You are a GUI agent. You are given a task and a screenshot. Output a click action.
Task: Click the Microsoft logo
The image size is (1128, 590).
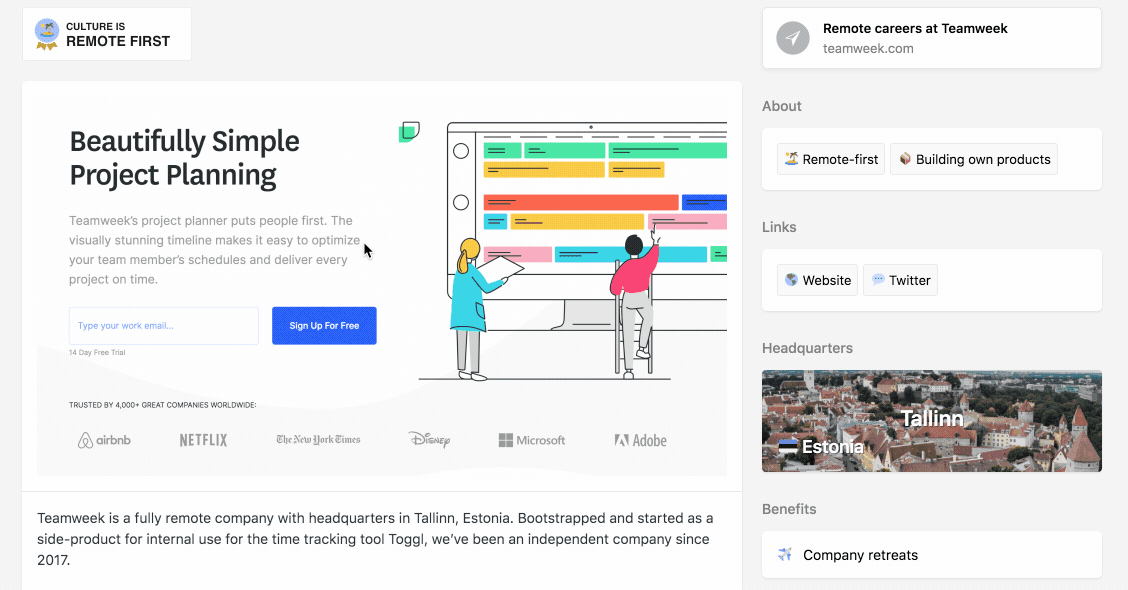click(532, 440)
